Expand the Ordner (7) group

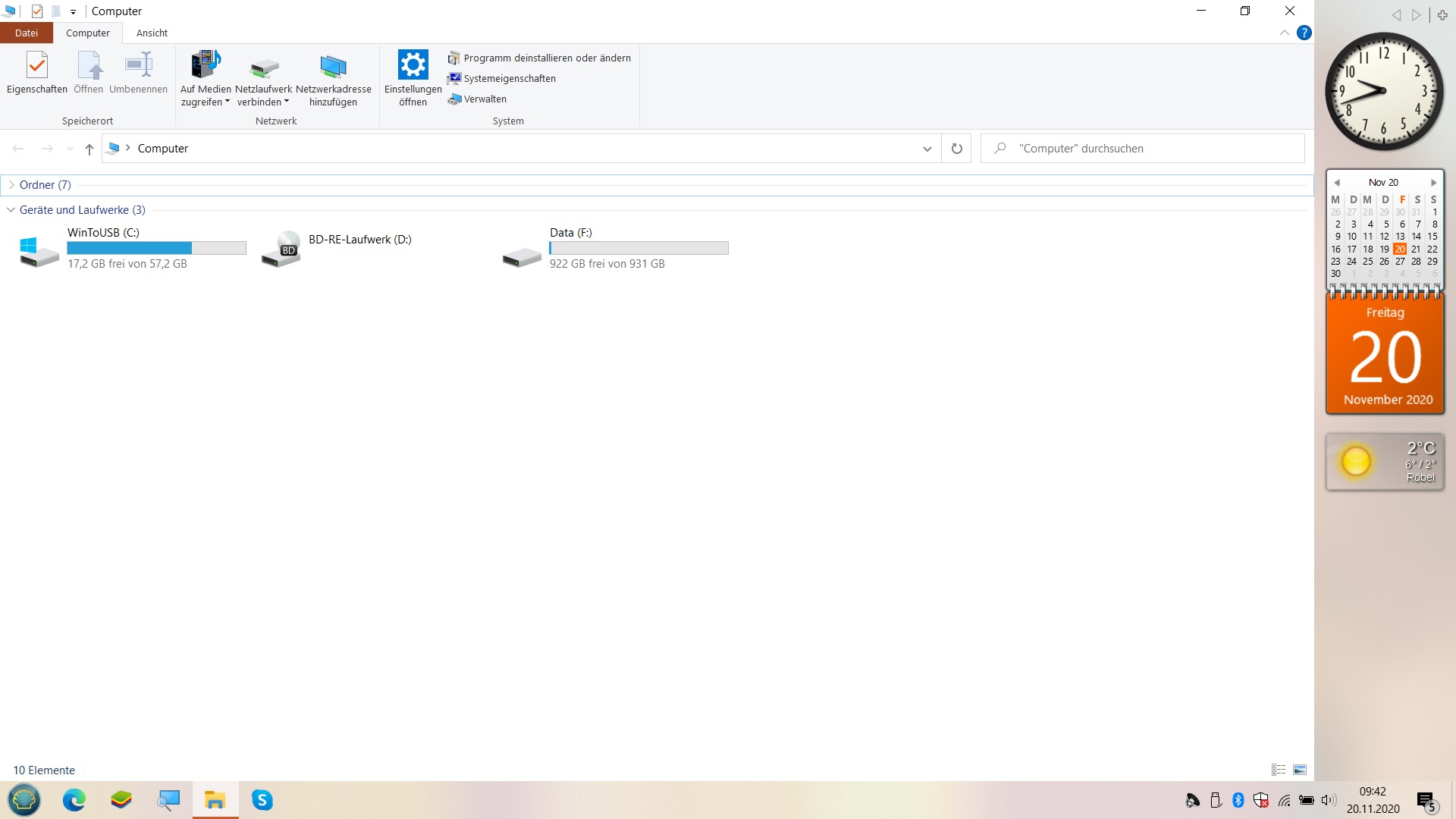click(11, 185)
